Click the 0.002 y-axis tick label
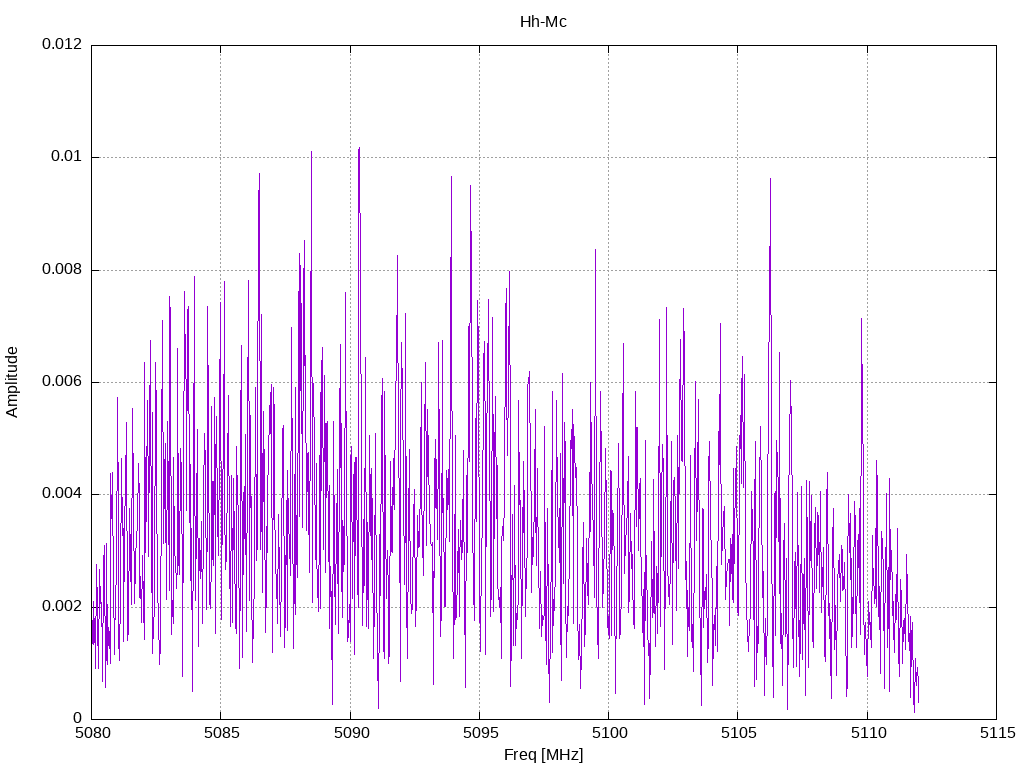This screenshot has height=768, width=1024. [x=62, y=606]
